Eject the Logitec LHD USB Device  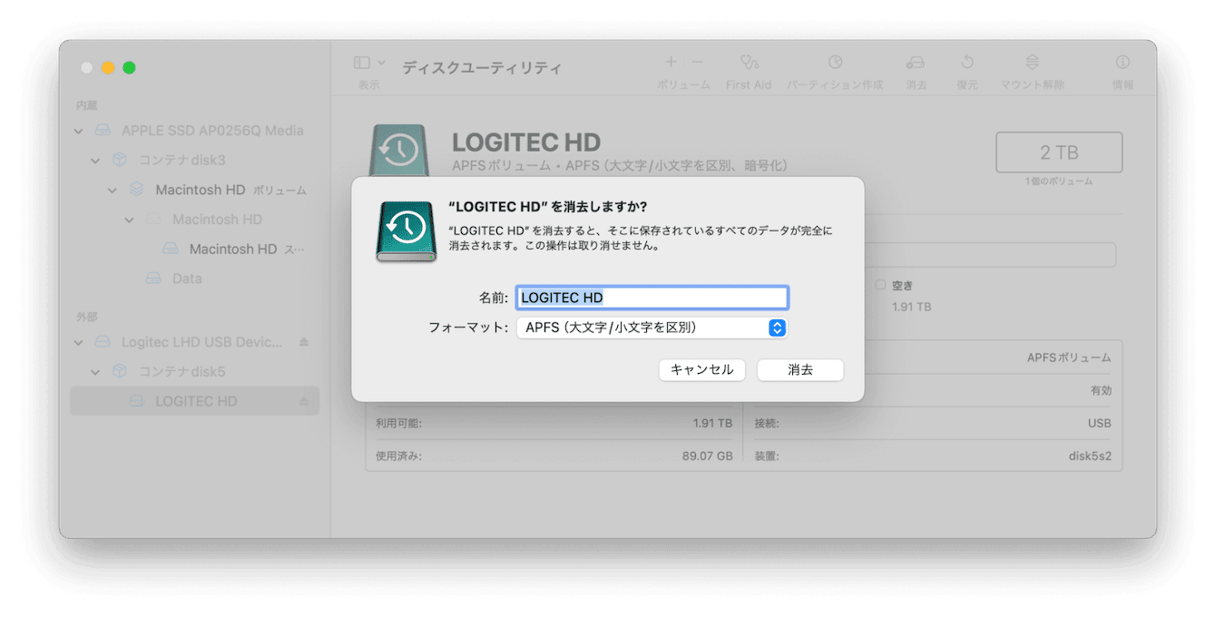tap(304, 342)
